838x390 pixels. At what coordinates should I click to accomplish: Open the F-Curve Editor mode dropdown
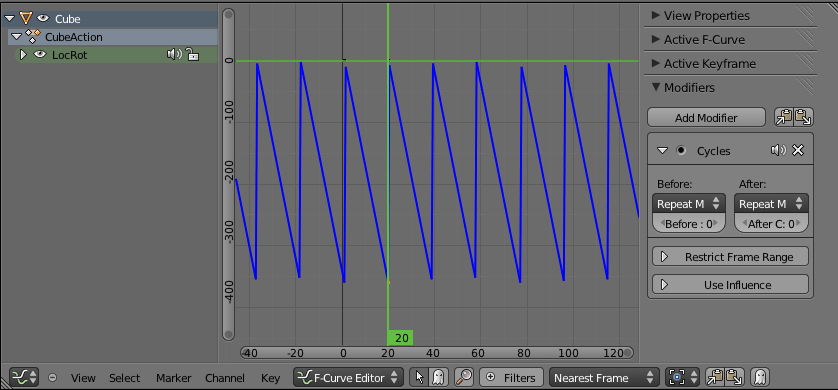tap(348, 377)
